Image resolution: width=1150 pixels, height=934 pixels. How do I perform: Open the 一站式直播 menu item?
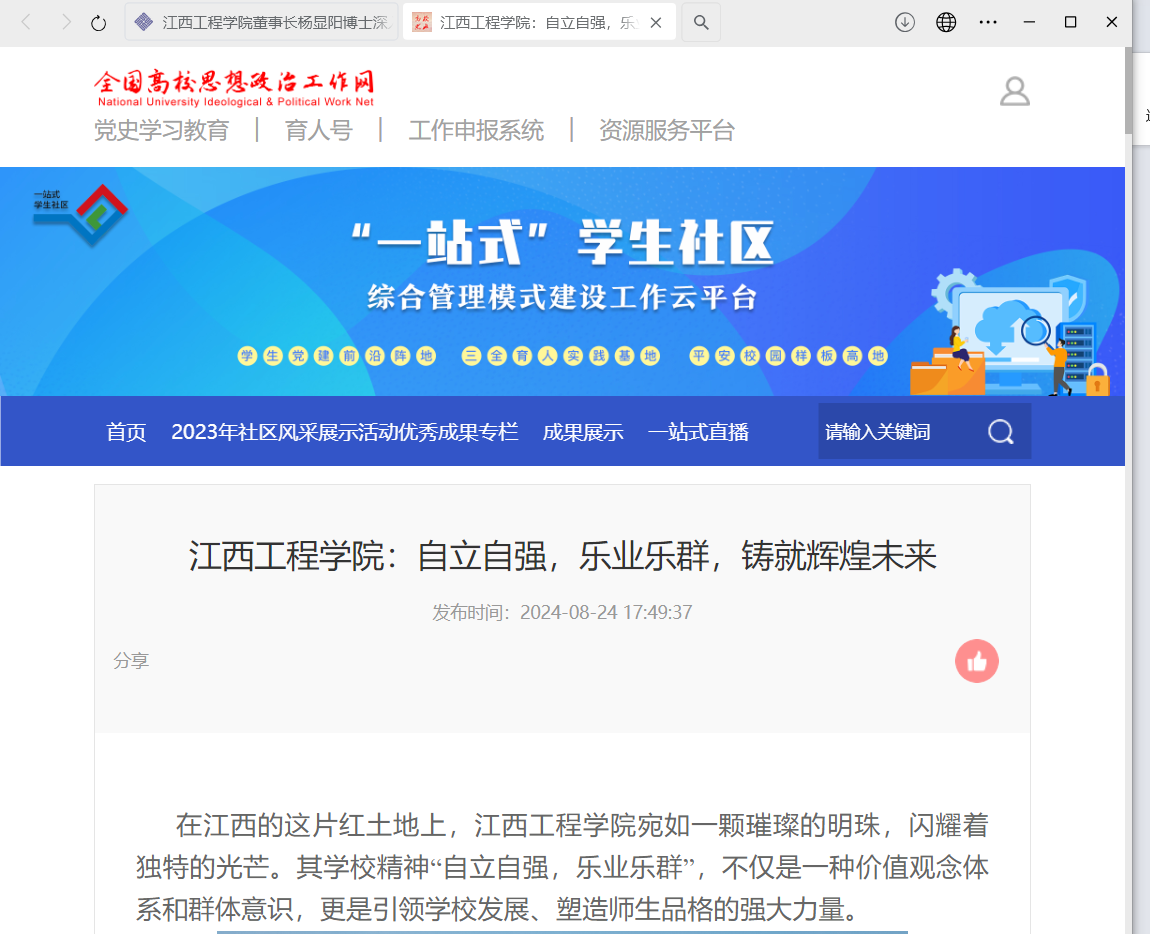[698, 432]
